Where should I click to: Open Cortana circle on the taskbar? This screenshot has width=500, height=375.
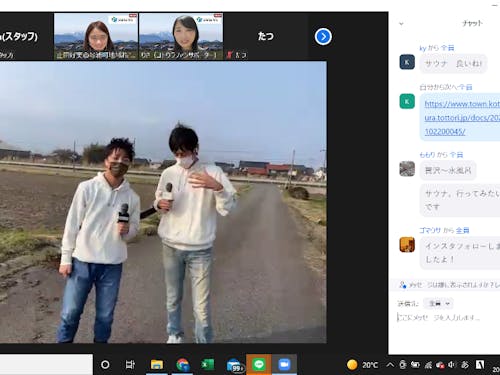(x=105, y=365)
